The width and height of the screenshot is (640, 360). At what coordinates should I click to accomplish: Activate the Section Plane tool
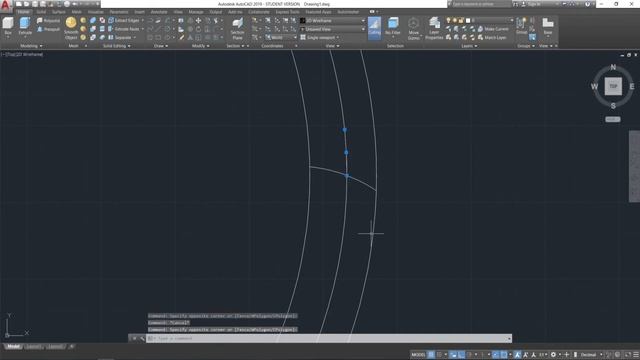[x=237, y=28]
